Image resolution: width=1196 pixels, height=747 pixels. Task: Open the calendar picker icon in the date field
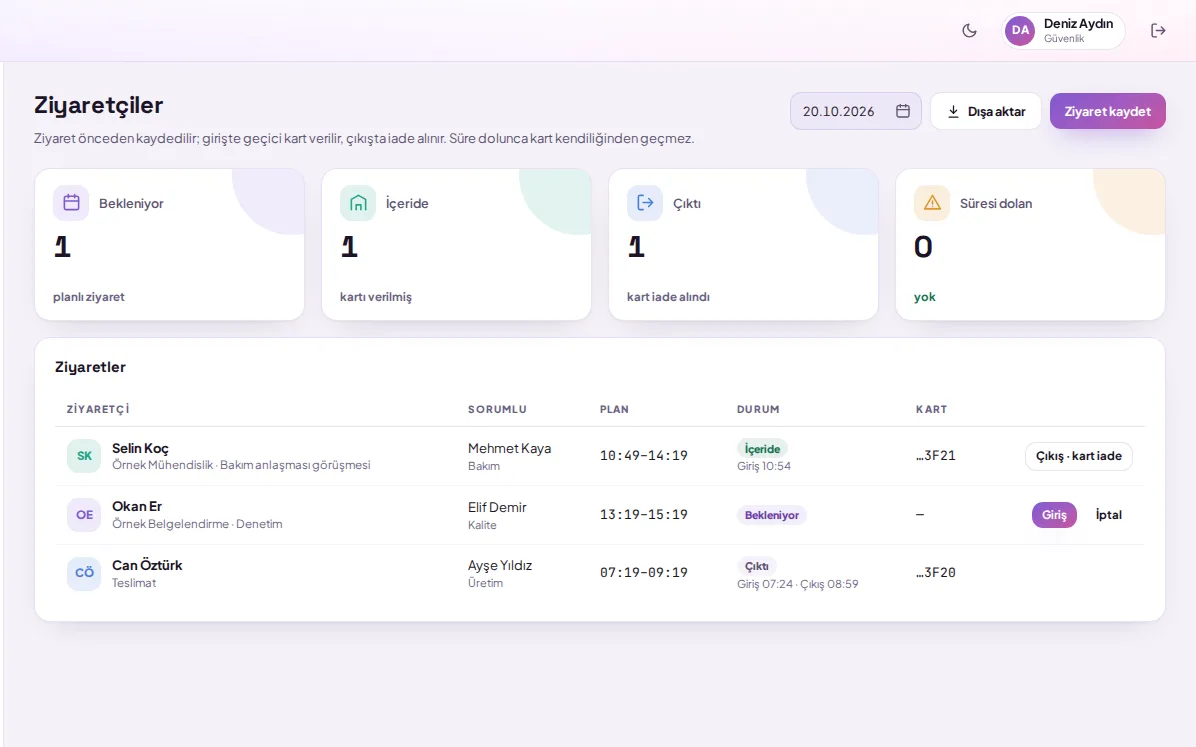902,111
